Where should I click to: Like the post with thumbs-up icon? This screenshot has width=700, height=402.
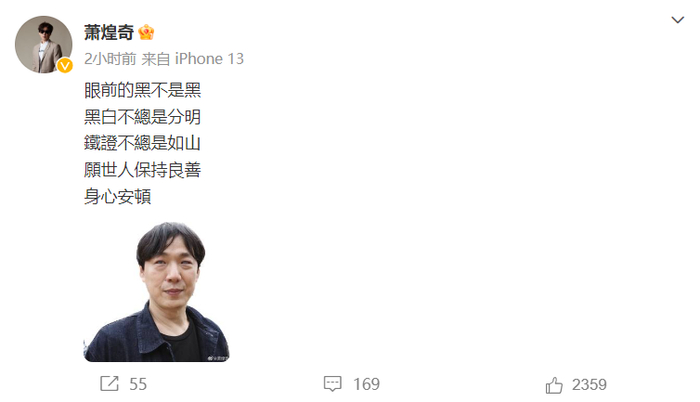tap(554, 385)
